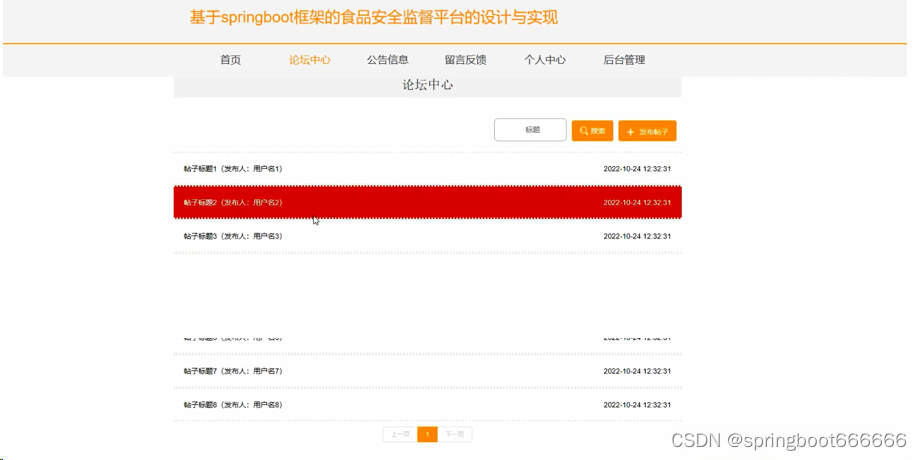This screenshot has height=460, width=922.
Task: Open post 帖子标题7 by 用户名7
Action: [427, 371]
